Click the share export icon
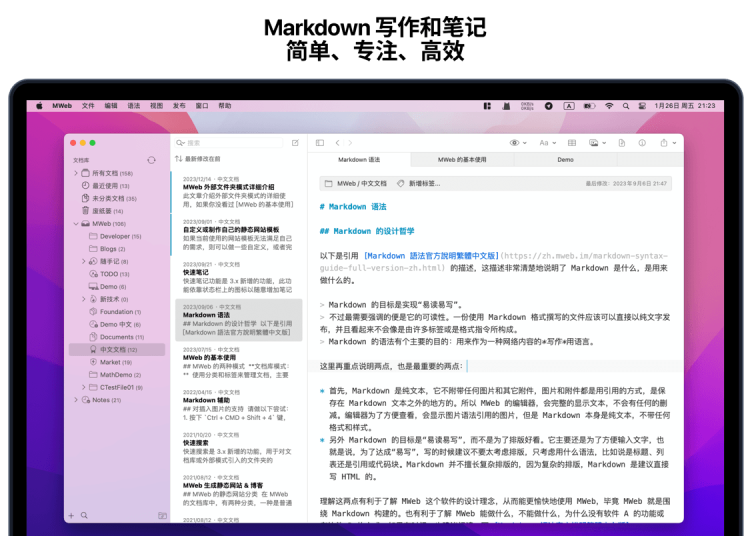750x536 pixels. 665,143
